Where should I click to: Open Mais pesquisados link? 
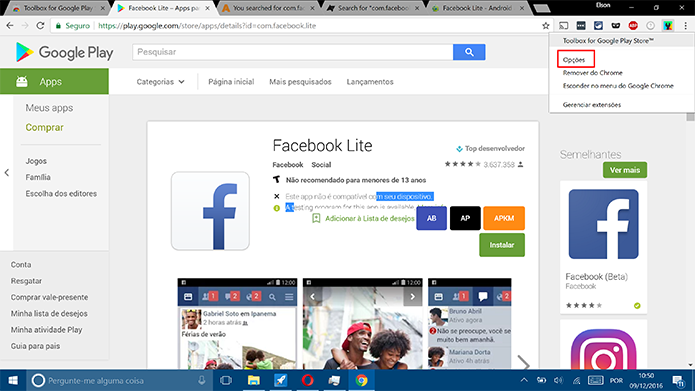click(x=300, y=82)
